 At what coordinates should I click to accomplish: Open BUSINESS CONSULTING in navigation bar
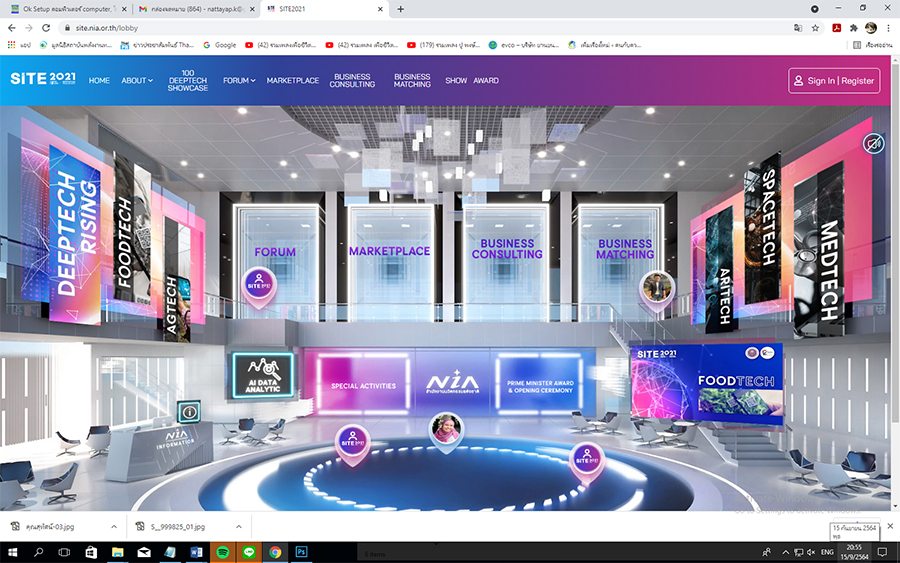coord(352,80)
